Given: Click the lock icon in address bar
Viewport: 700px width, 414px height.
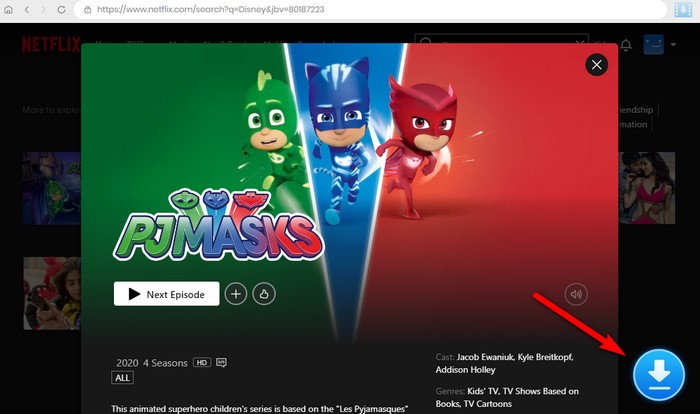Looking at the screenshot, I should tap(88, 9).
